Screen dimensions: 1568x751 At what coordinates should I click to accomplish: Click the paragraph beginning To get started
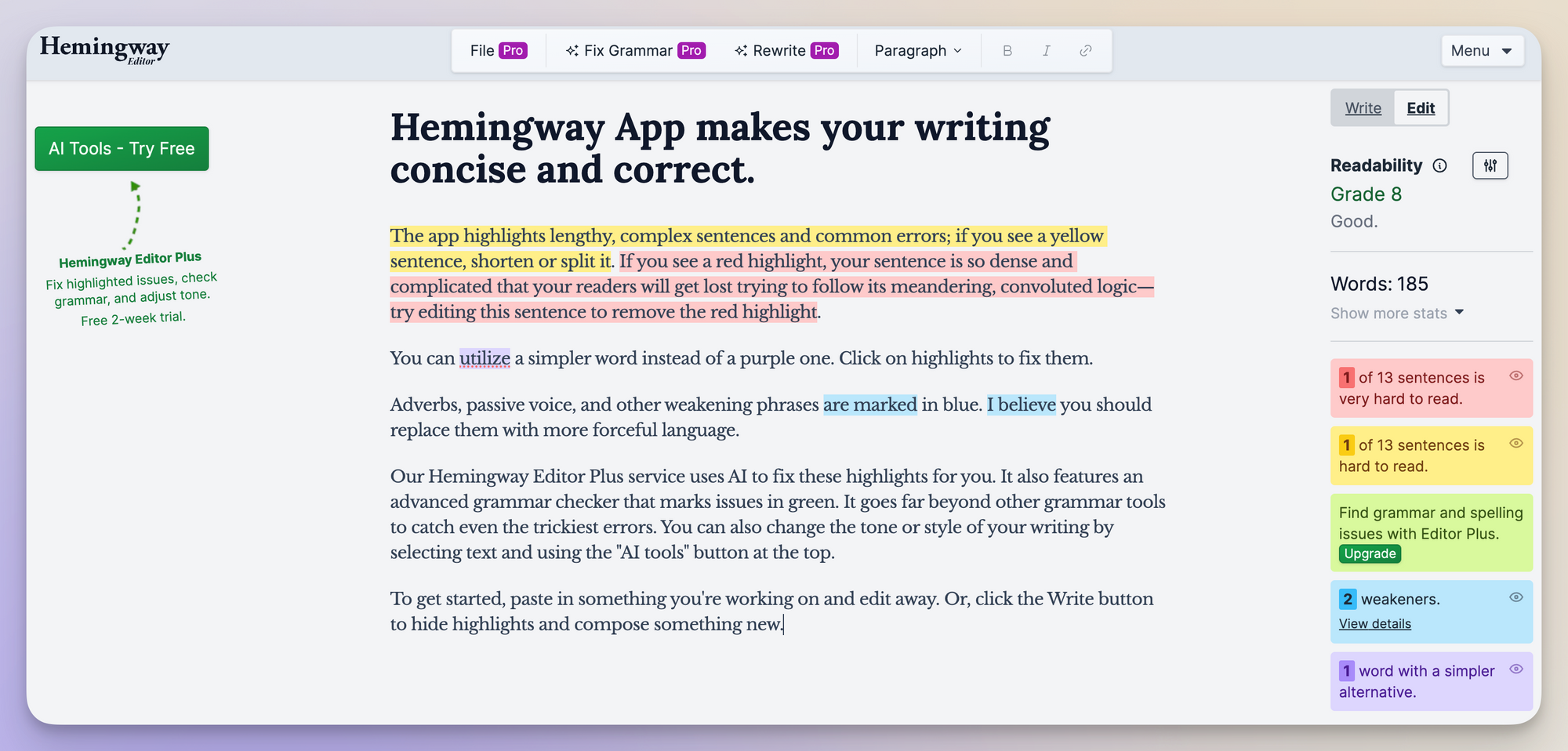[772, 611]
